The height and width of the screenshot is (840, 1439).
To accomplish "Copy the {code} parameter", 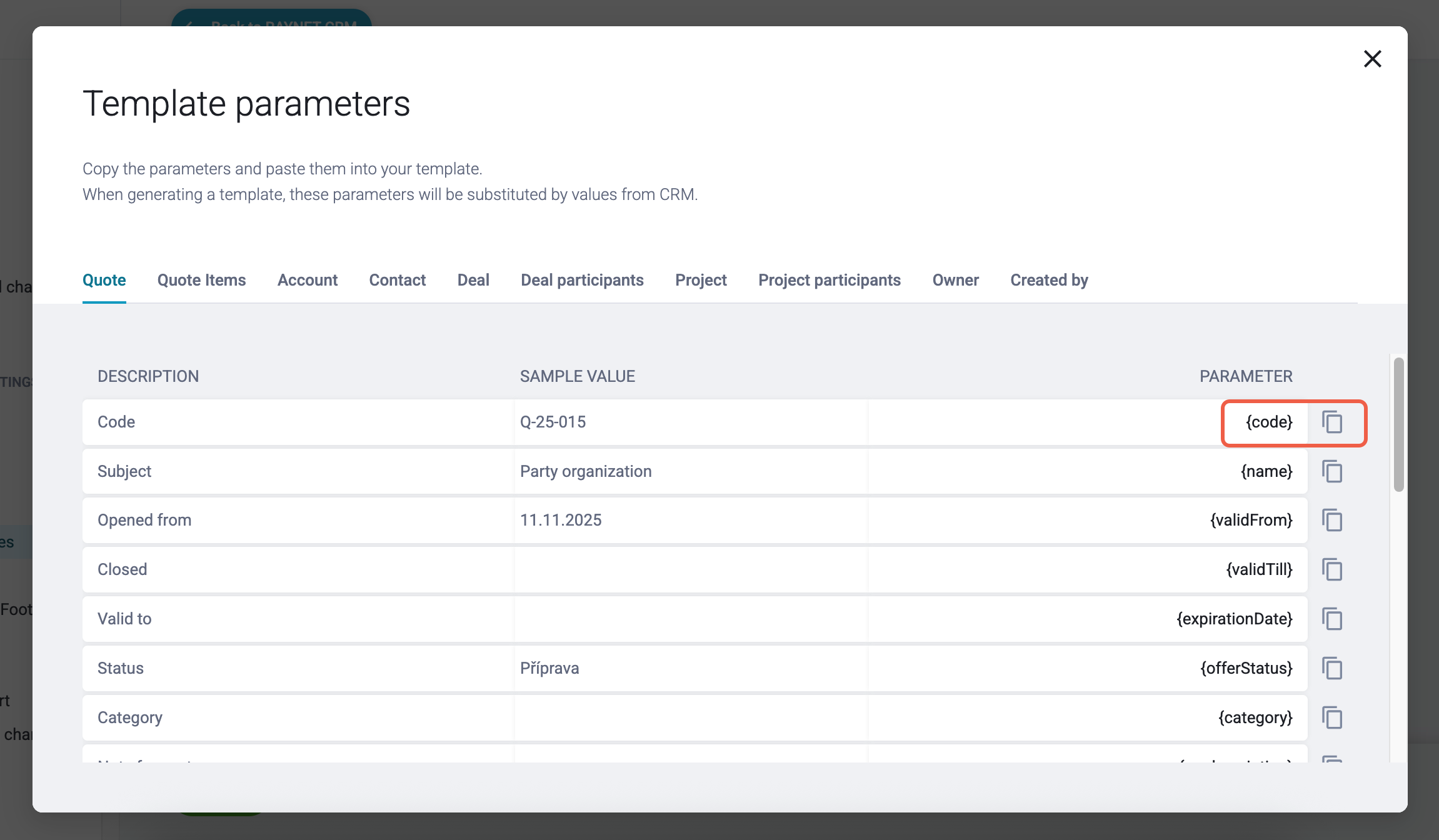I will 1332,422.
